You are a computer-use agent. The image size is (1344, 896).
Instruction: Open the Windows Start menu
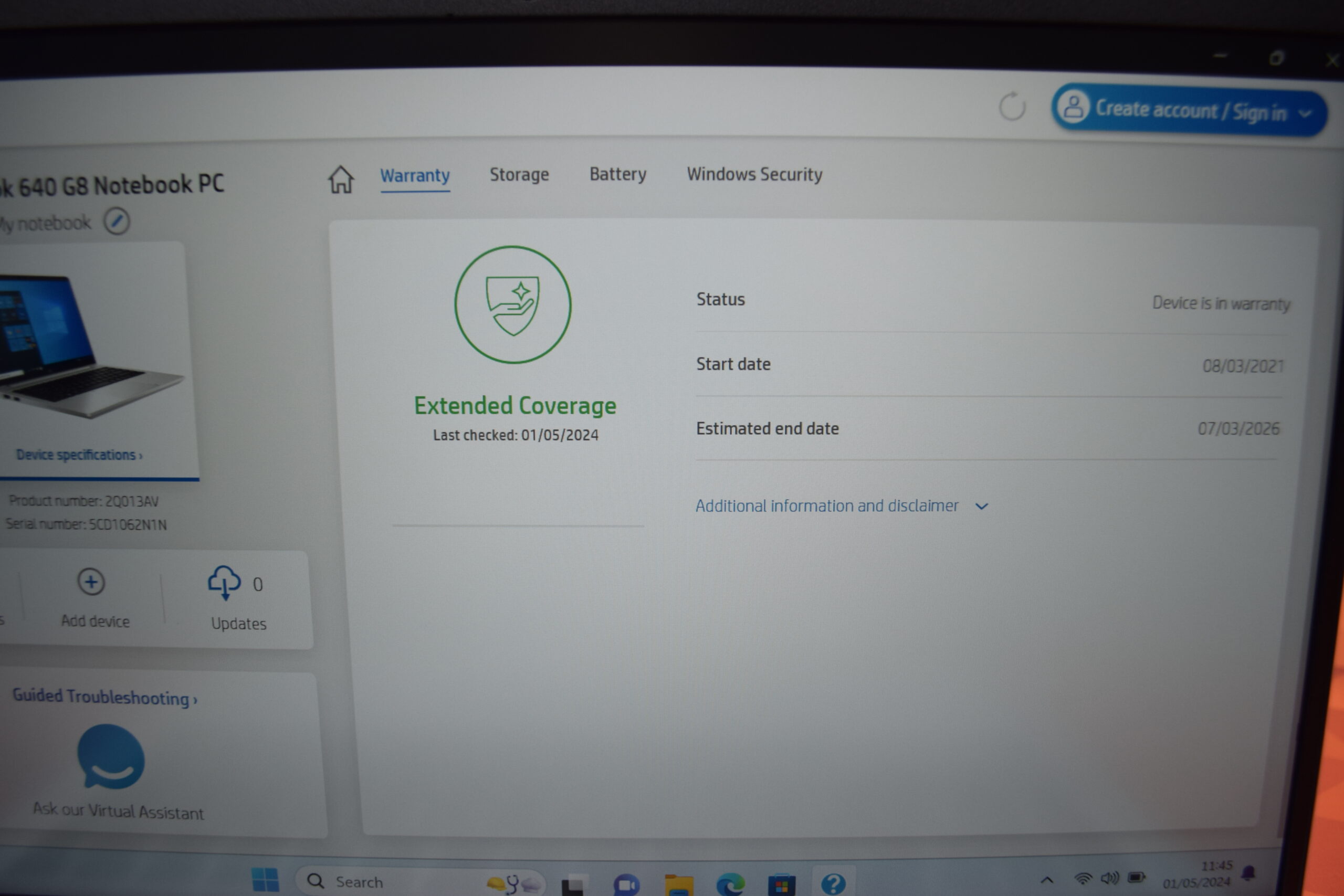click(265, 880)
